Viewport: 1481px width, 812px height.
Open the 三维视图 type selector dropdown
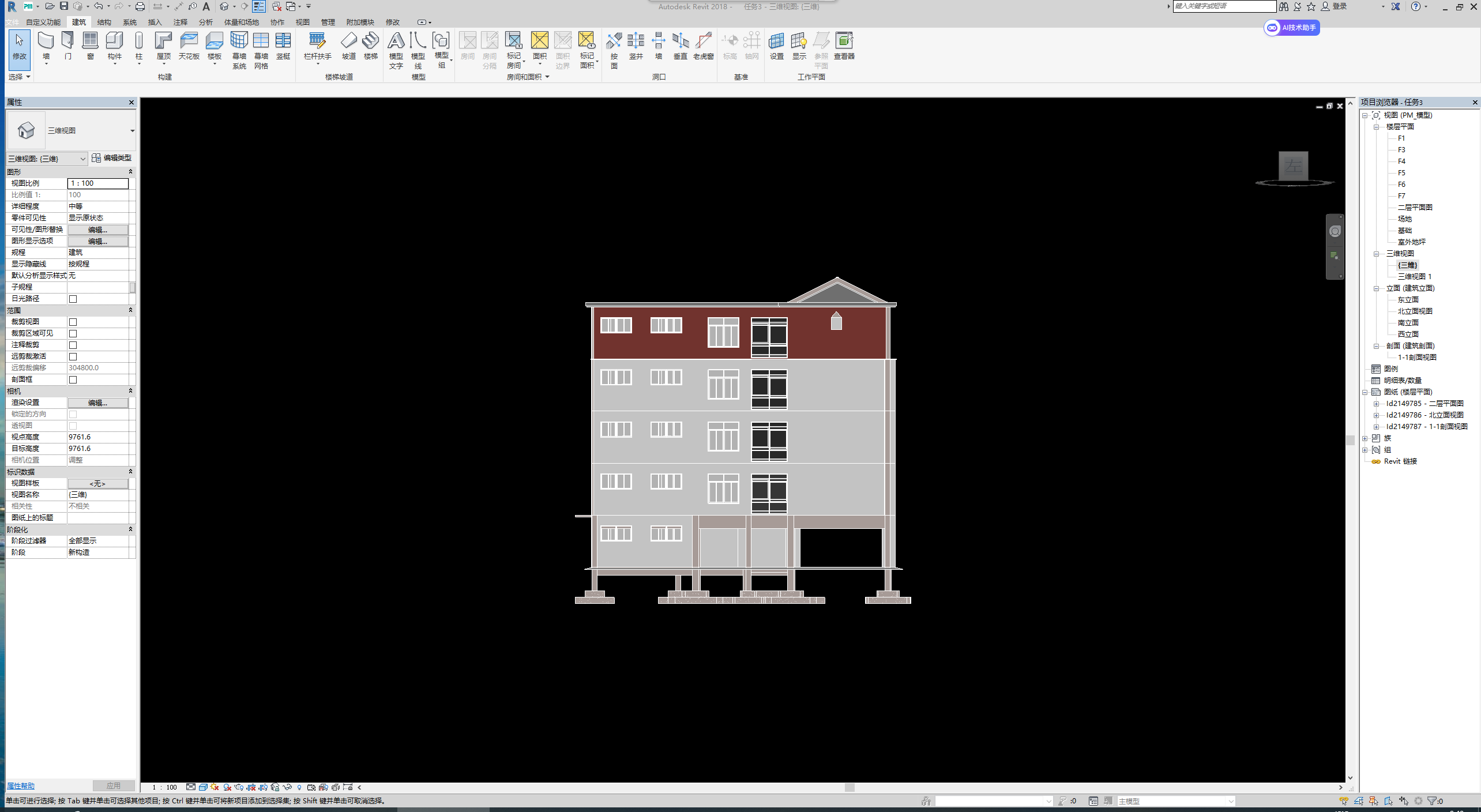point(132,131)
